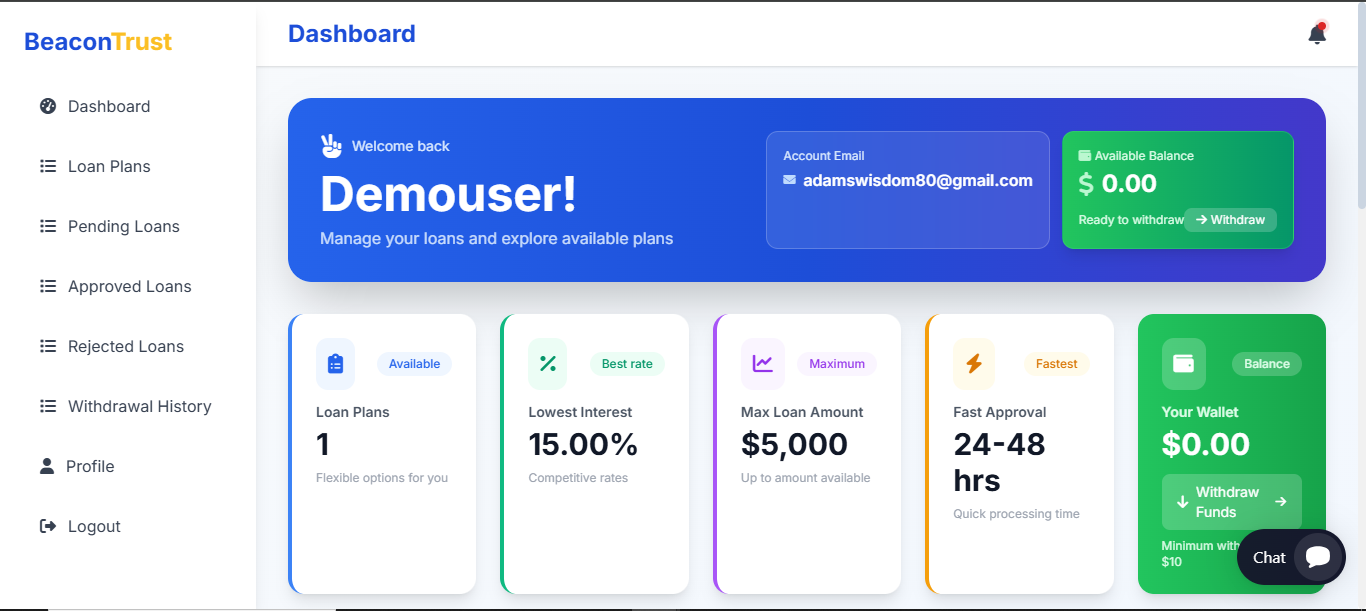
Task: Click the Available badge on Loan Plans card
Action: pyautogui.click(x=414, y=364)
